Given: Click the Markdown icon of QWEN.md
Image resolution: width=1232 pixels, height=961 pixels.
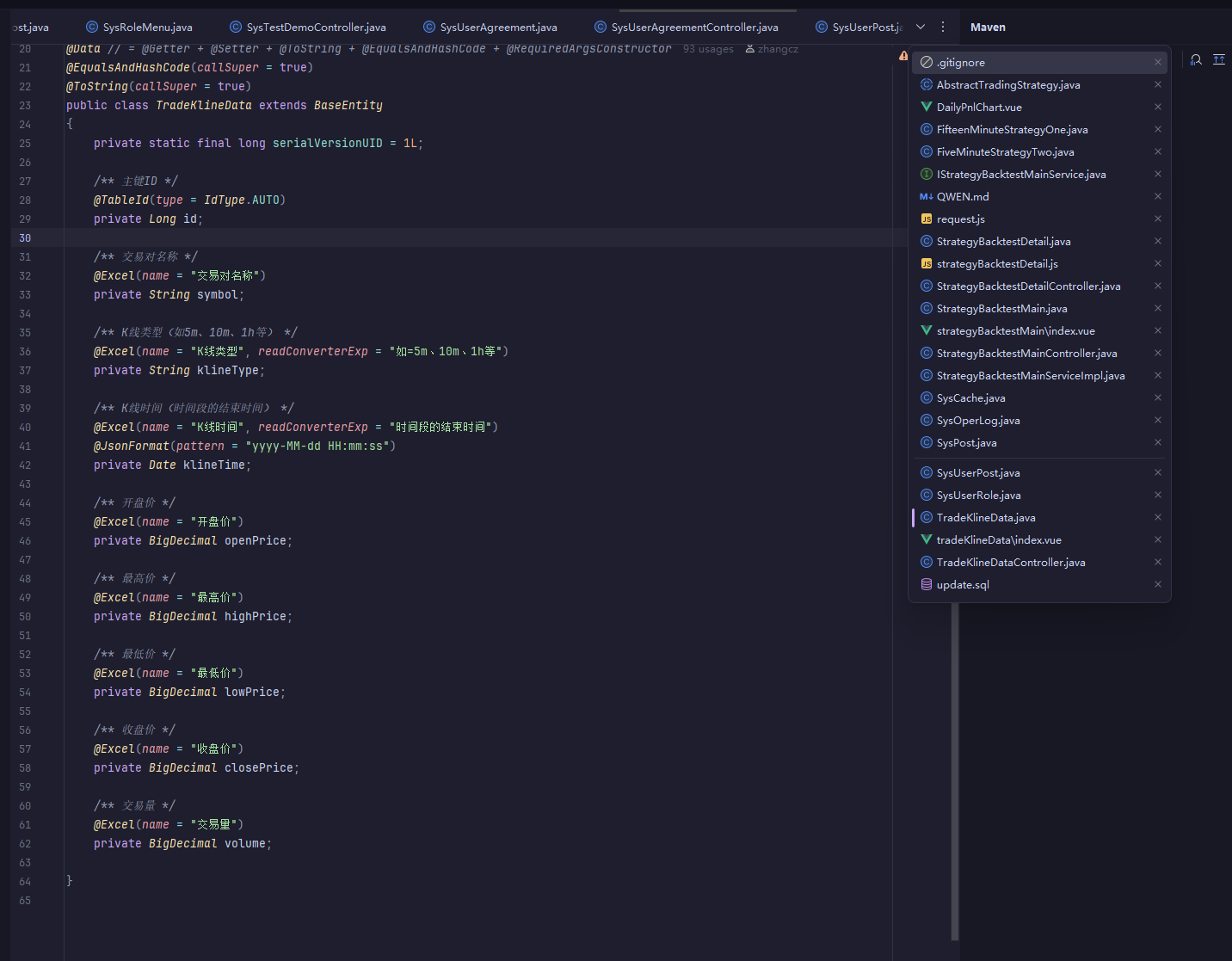Looking at the screenshot, I should pos(927,197).
